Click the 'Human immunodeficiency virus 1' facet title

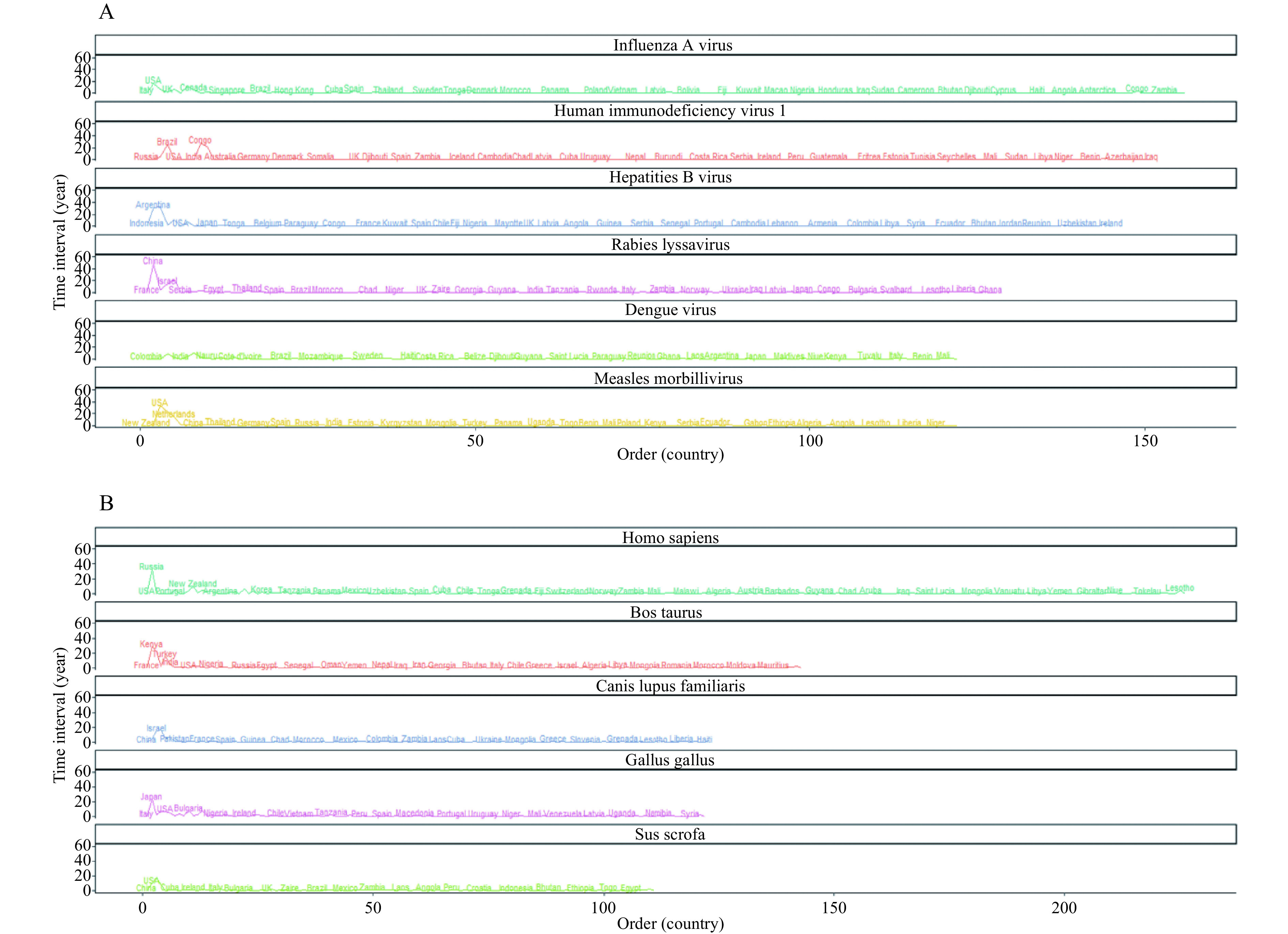click(670, 111)
